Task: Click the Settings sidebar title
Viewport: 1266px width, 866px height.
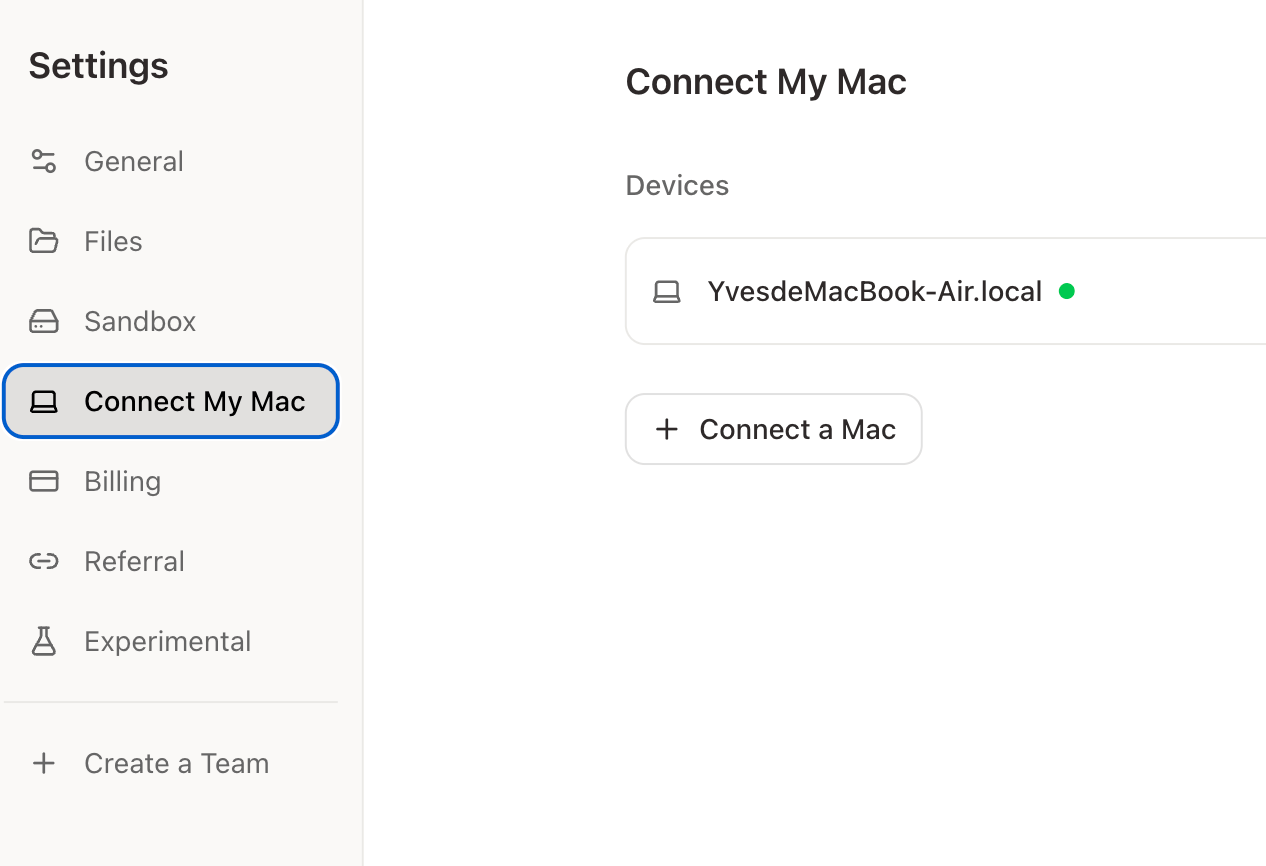Action: coord(98,65)
